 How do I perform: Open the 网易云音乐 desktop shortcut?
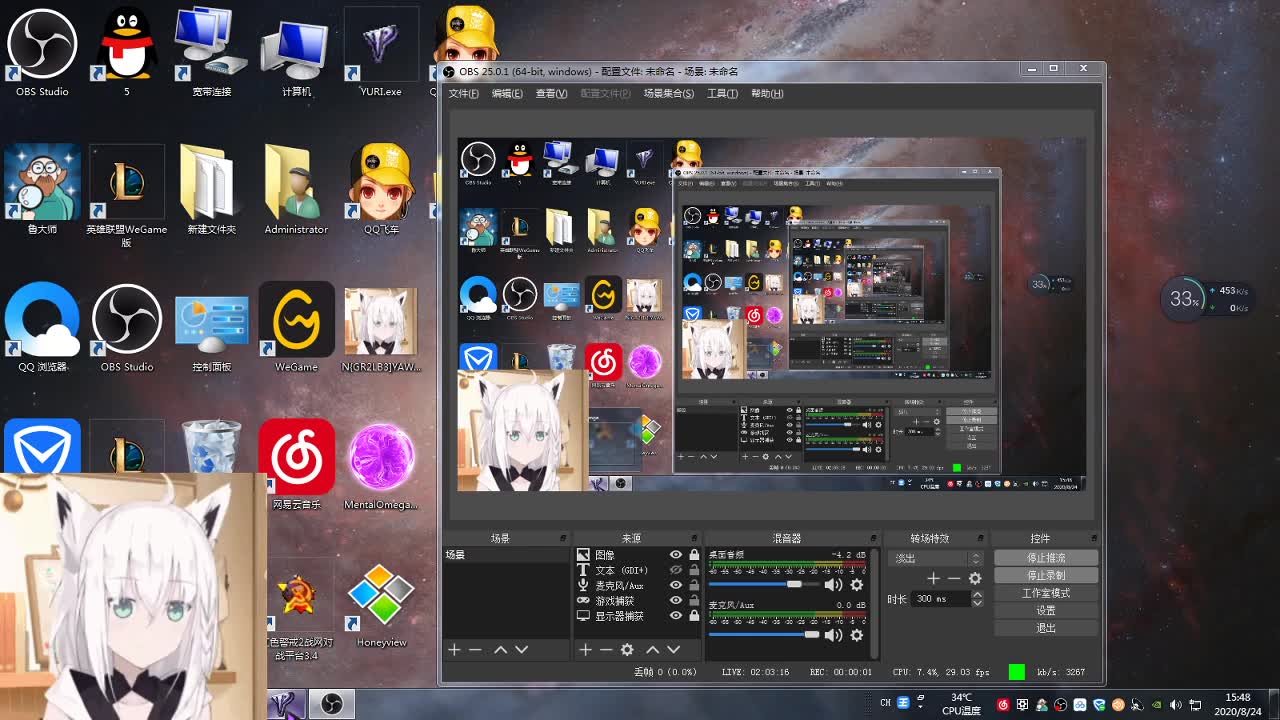coord(296,465)
